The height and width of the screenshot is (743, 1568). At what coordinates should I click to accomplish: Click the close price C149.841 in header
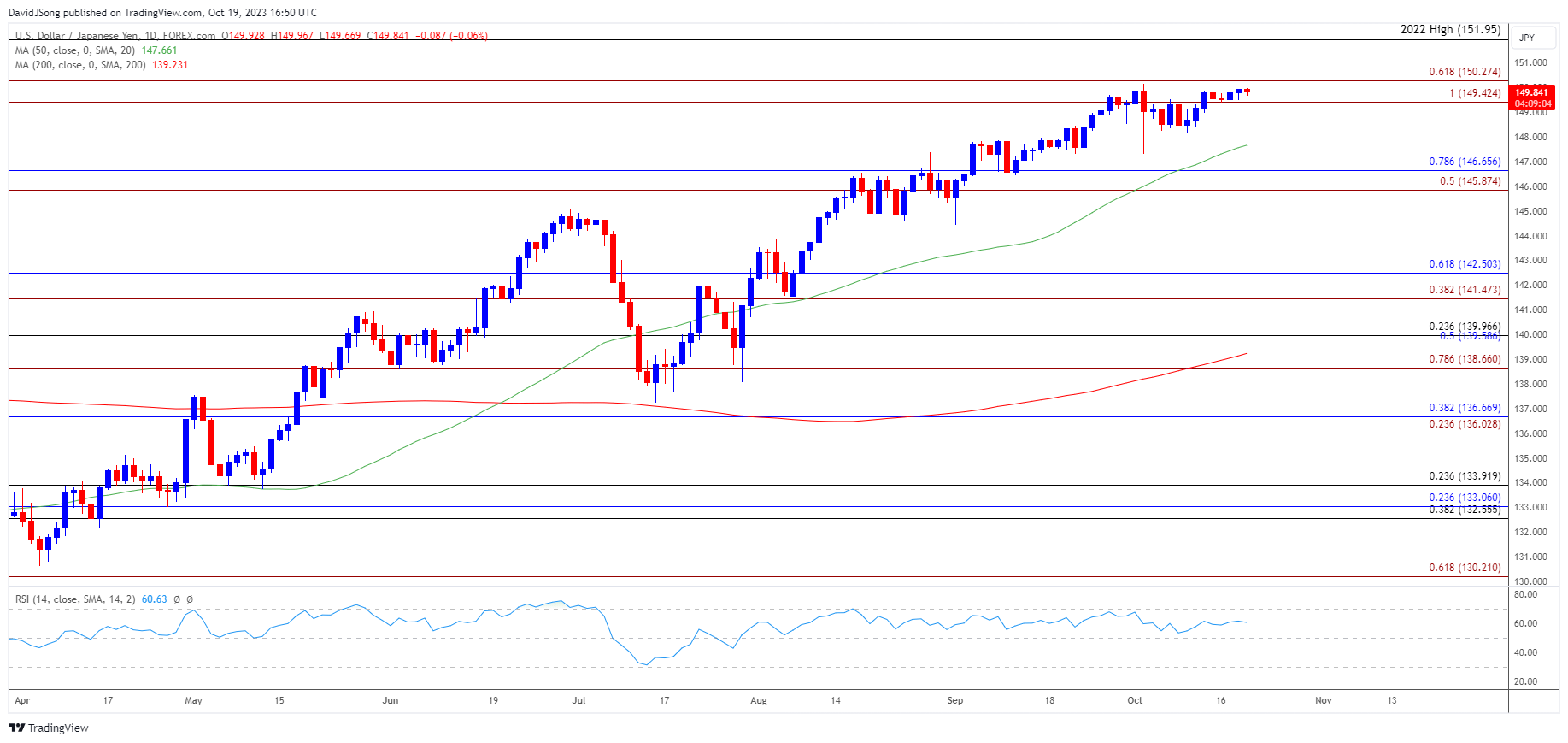point(388,36)
